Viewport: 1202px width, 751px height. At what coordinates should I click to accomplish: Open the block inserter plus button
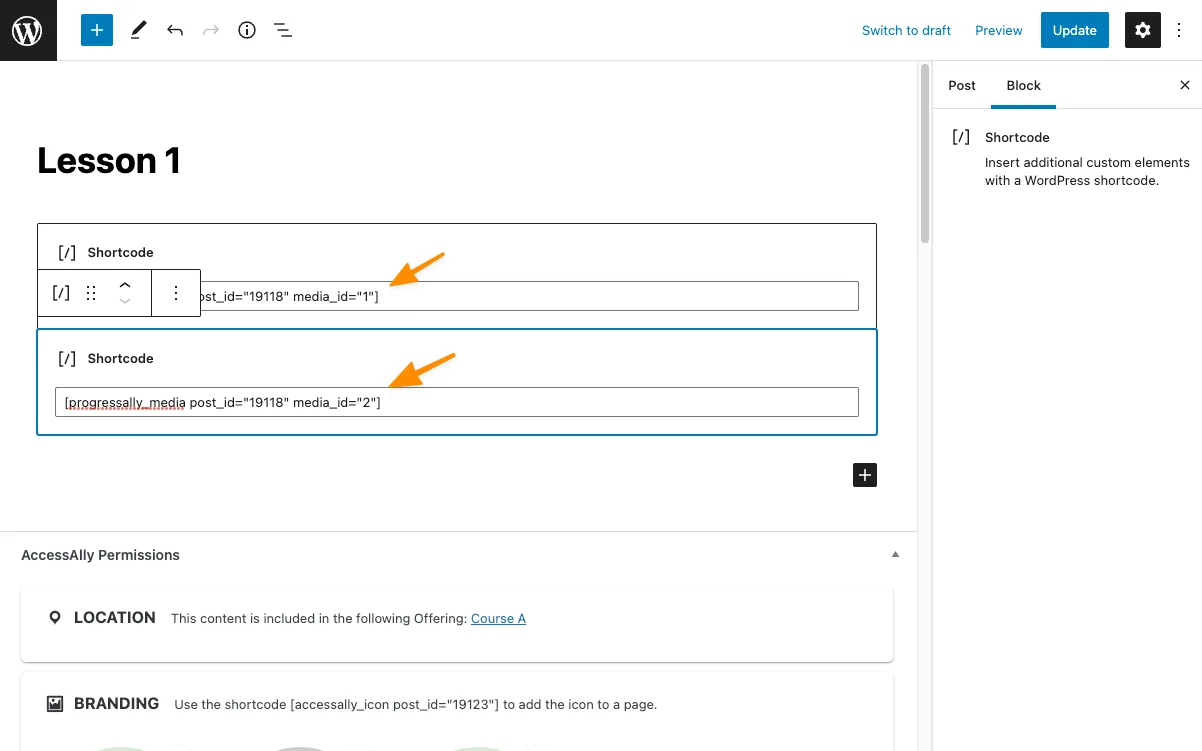click(x=97, y=30)
